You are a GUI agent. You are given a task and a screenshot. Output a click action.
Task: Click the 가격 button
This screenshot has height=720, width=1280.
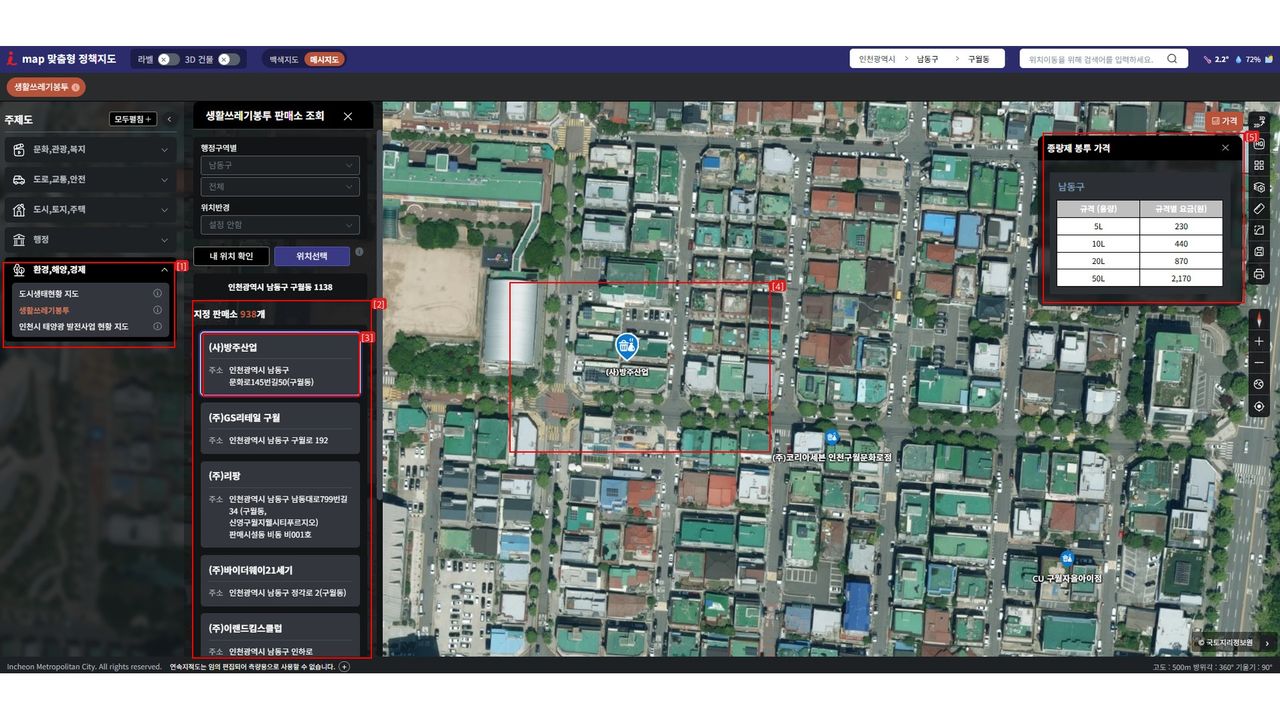(x=1224, y=121)
